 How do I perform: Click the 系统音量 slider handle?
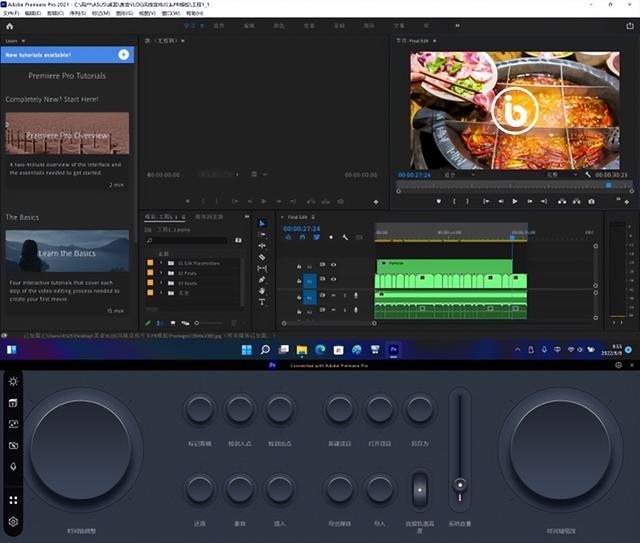click(x=460, y=485)
